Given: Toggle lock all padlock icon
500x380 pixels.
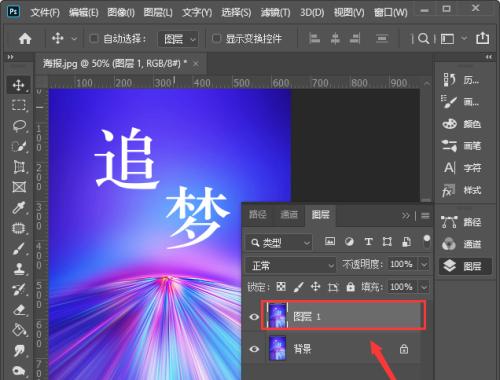Looking at the screenshot, I should pyautogui.click(x=350, y=287).
